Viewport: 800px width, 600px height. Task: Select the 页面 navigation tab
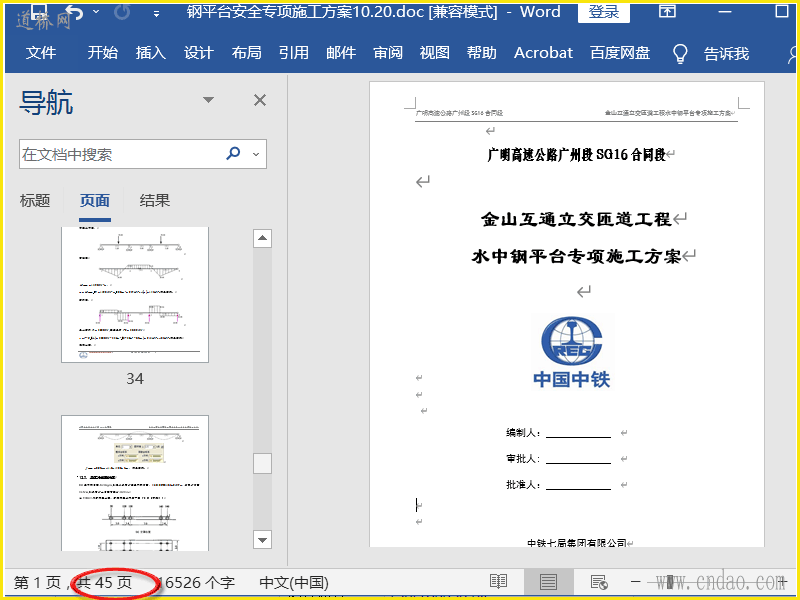[95, 201]
